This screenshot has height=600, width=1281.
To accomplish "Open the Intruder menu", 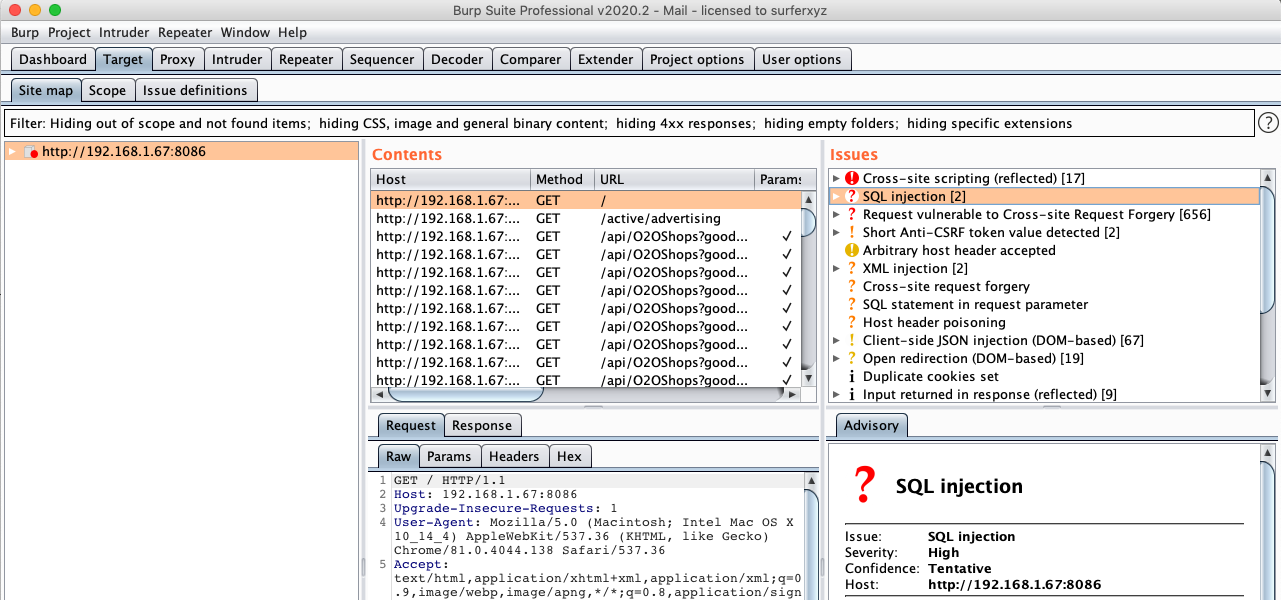I will (x=124, y=33).
